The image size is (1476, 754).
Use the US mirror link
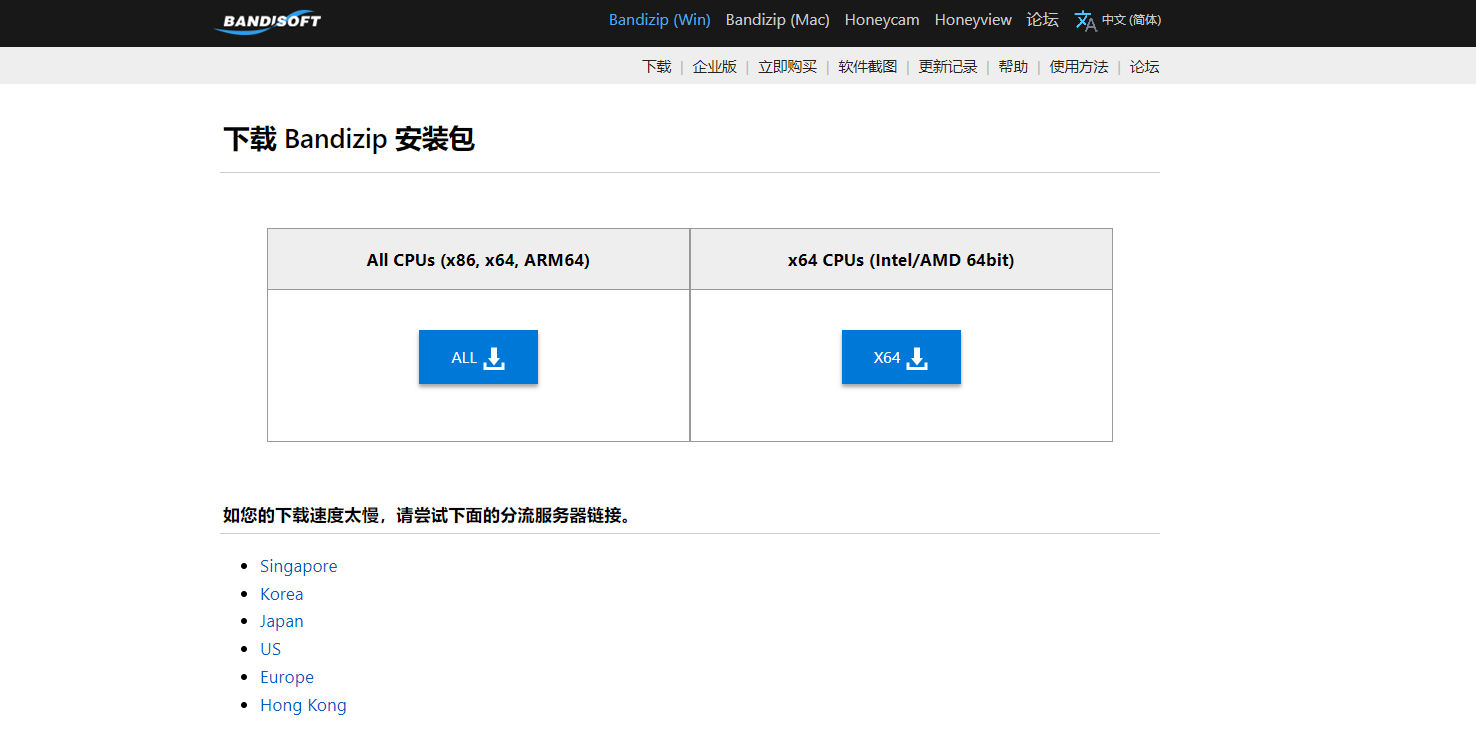(x=271, y=649)
